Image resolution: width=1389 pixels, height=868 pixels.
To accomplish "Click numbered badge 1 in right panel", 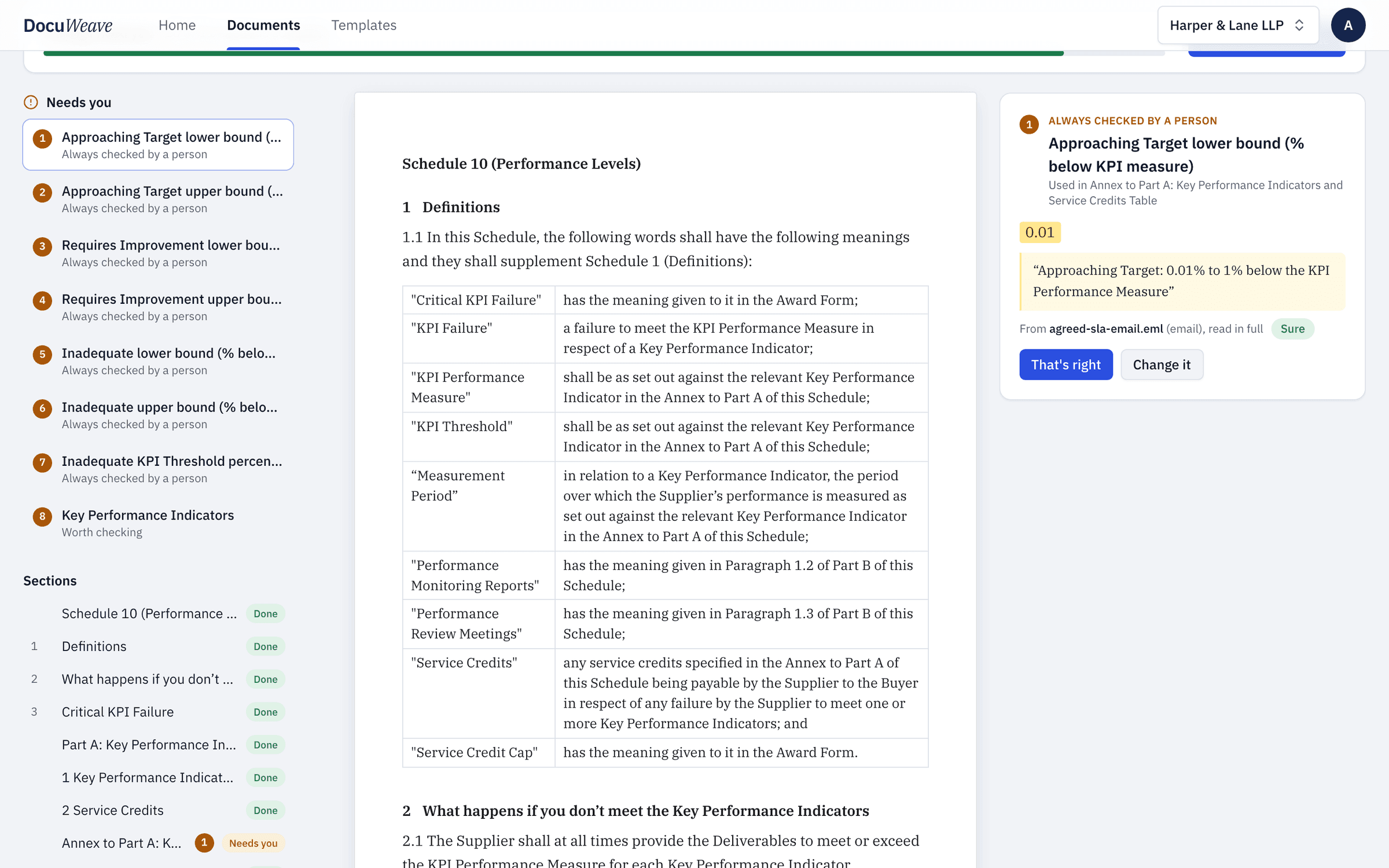I will tap(1029, 124).
